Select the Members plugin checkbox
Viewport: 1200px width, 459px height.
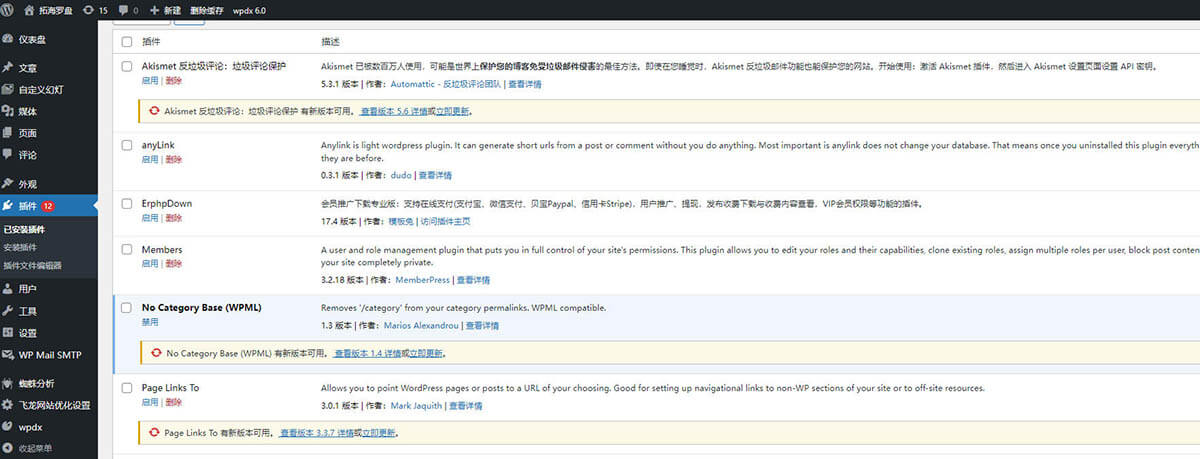(x=126, y=249)
